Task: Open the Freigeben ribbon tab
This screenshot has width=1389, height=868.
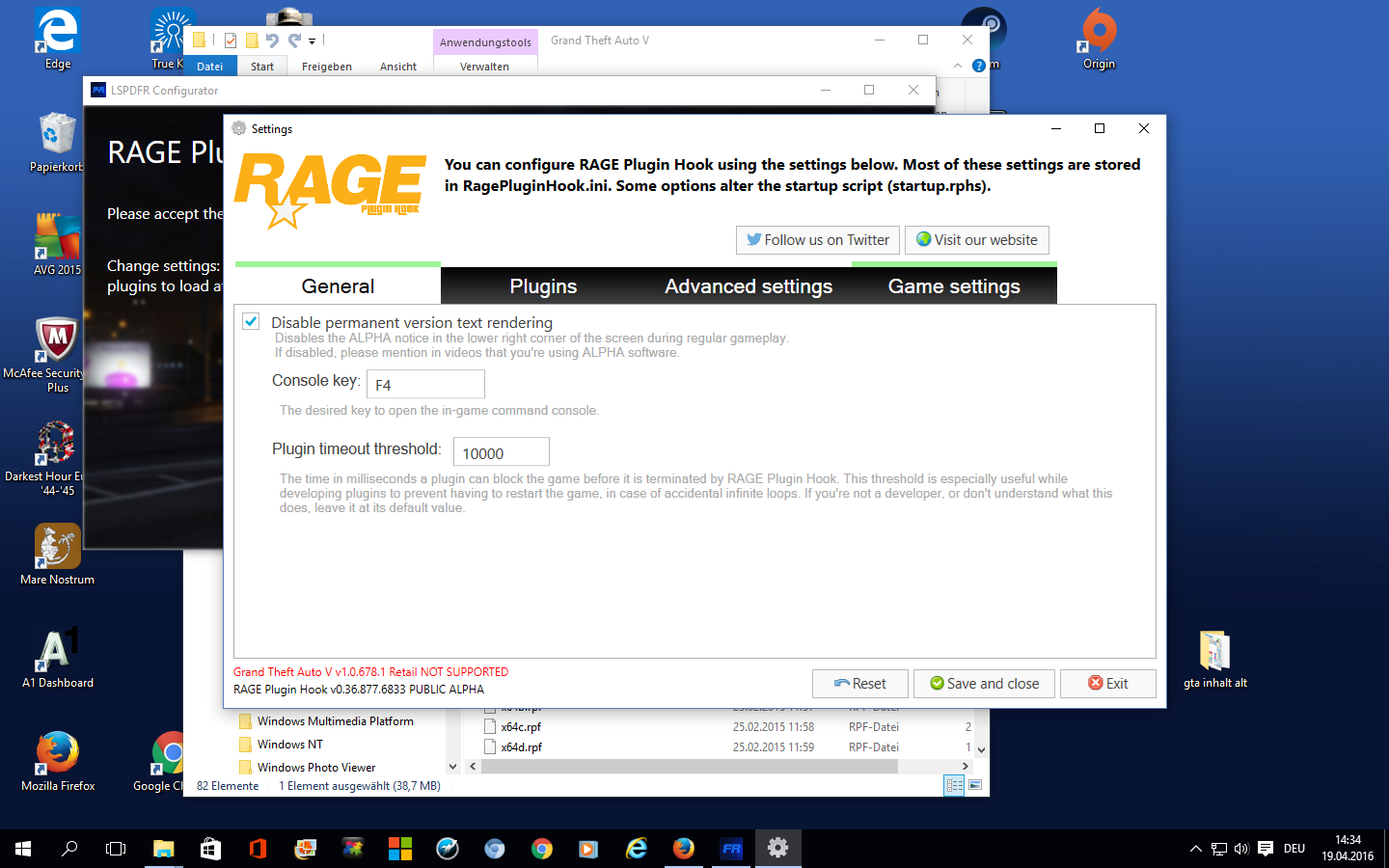Action: click(x=327, y=67)
